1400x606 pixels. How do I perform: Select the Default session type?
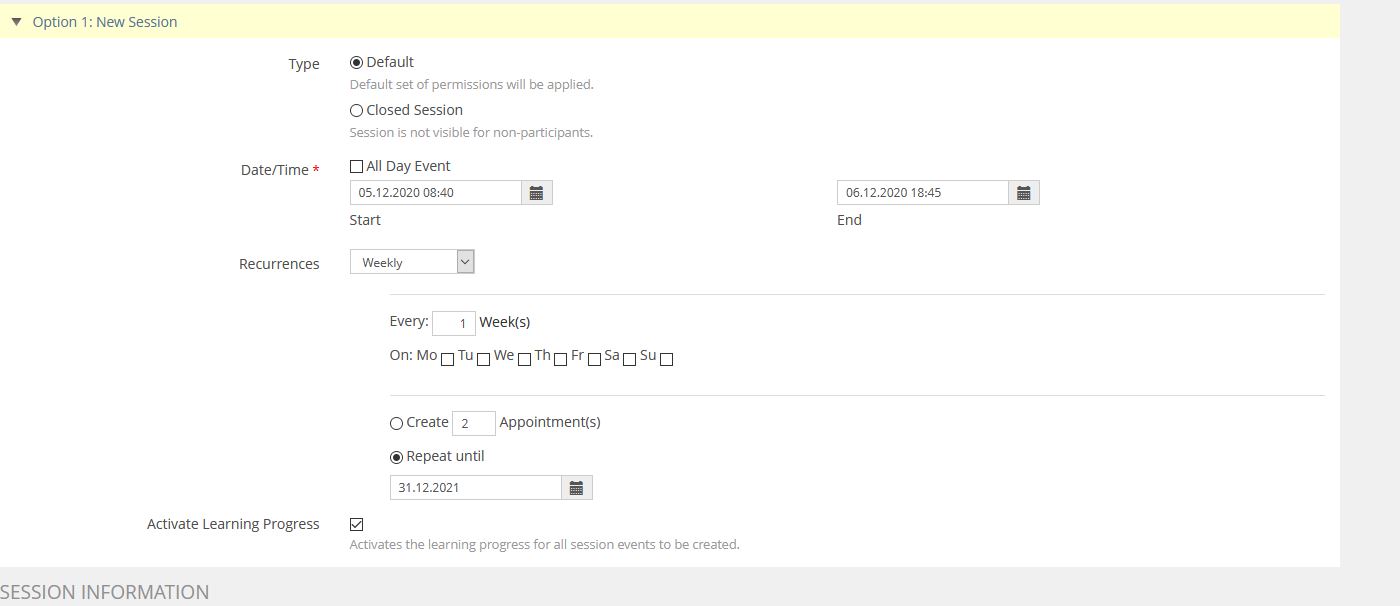pos(357,63)
